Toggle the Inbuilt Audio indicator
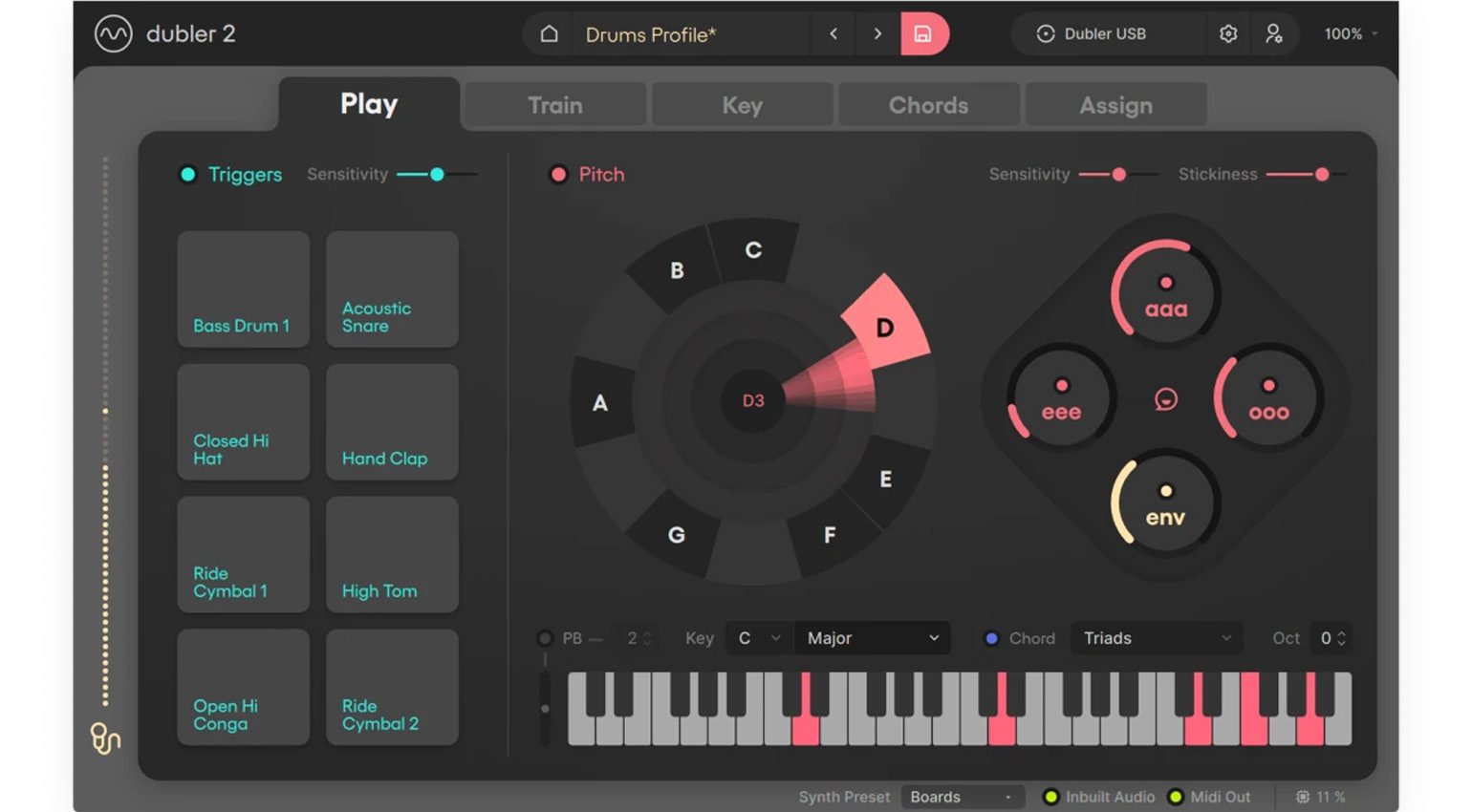 coord(1050,797)
